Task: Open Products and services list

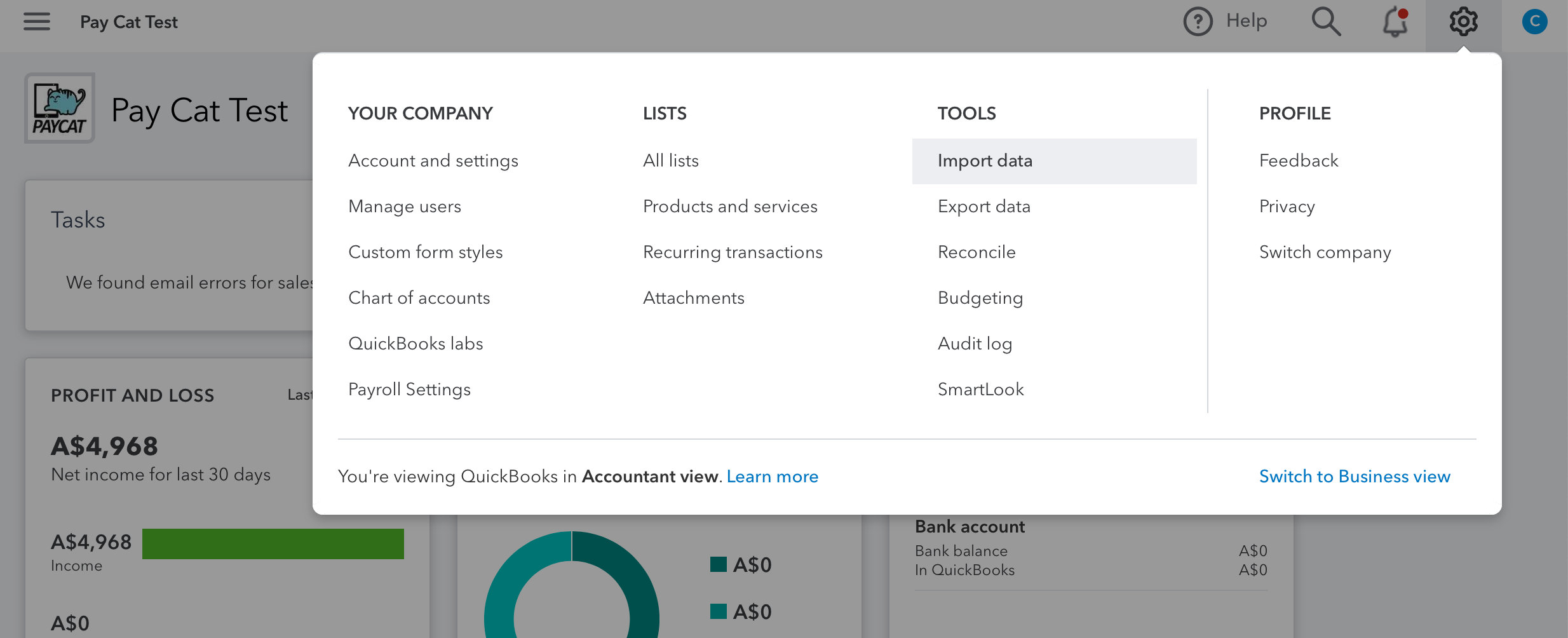Action: pyautogui.click(x=730, y=207)
